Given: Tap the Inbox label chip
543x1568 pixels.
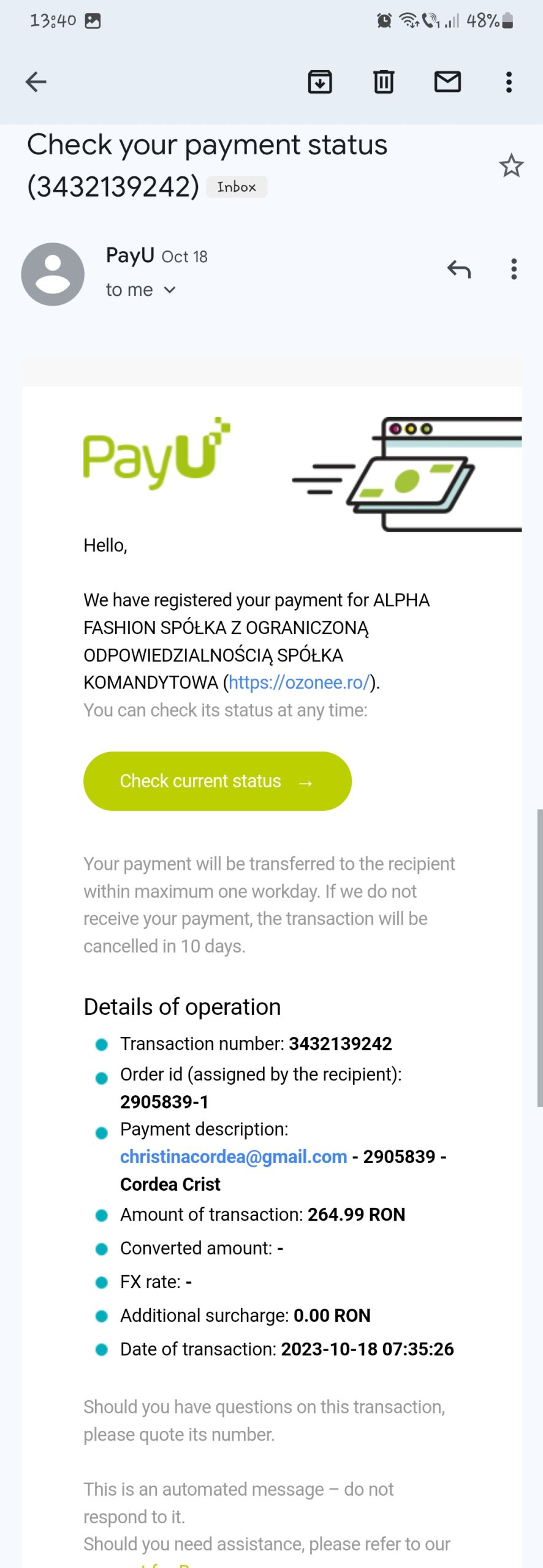Looking at the screenshot, I should click(x=237, y=187).
